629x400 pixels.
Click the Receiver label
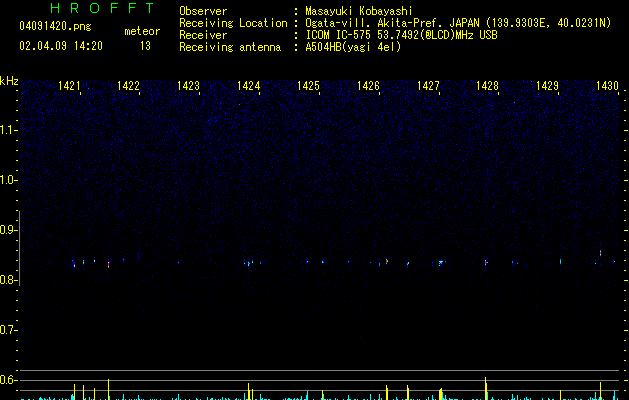pos(203,35)
